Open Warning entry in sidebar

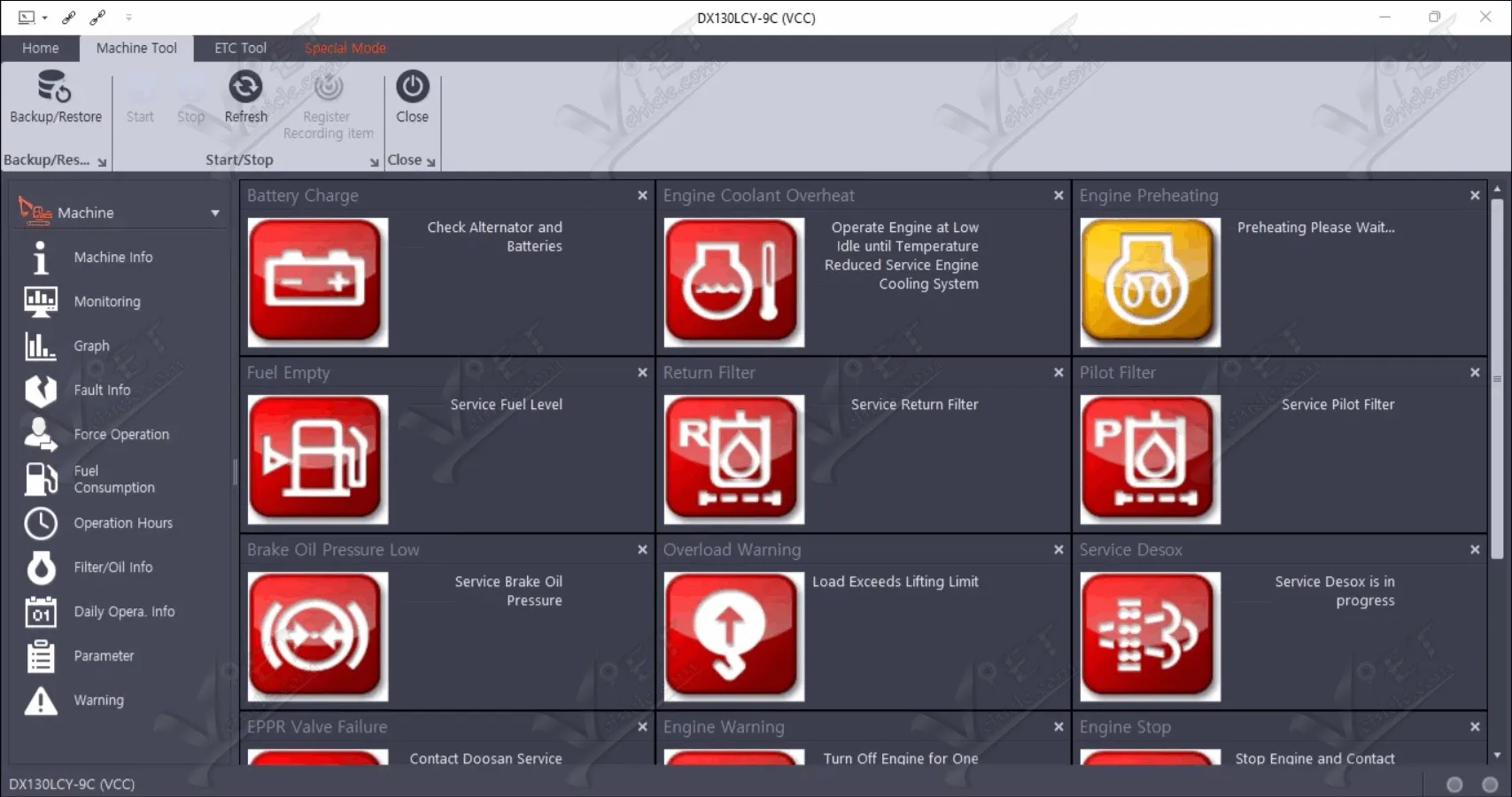pyautogui.click(x=98, y=700)
